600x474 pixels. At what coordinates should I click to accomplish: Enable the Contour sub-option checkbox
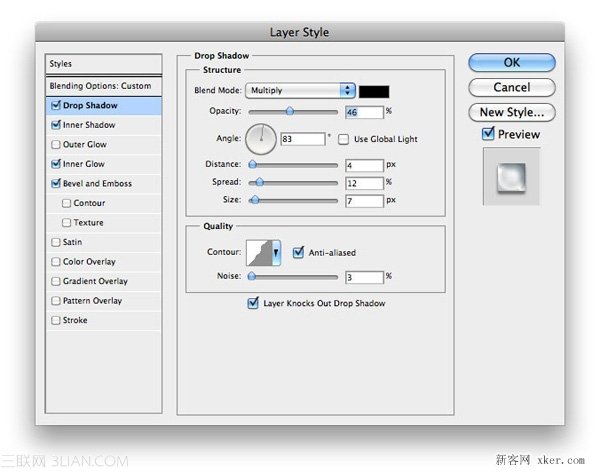coord(66,203)
